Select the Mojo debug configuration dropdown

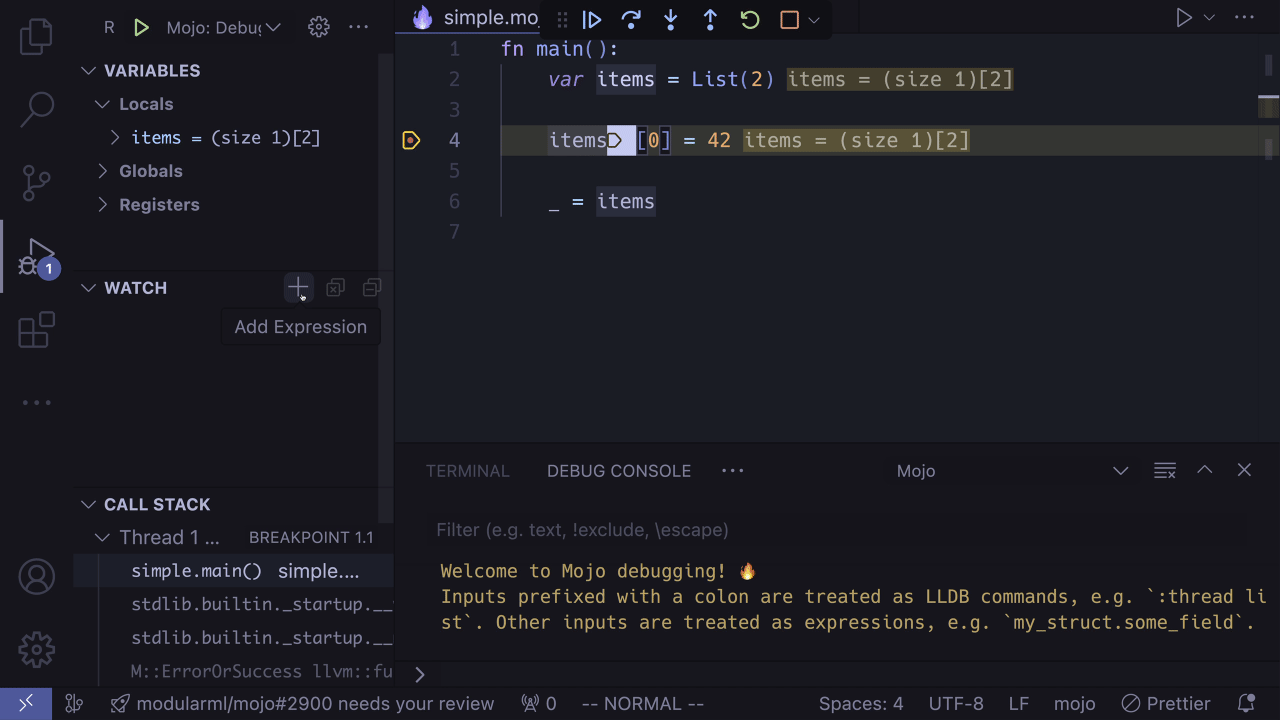tap(223, 27)
